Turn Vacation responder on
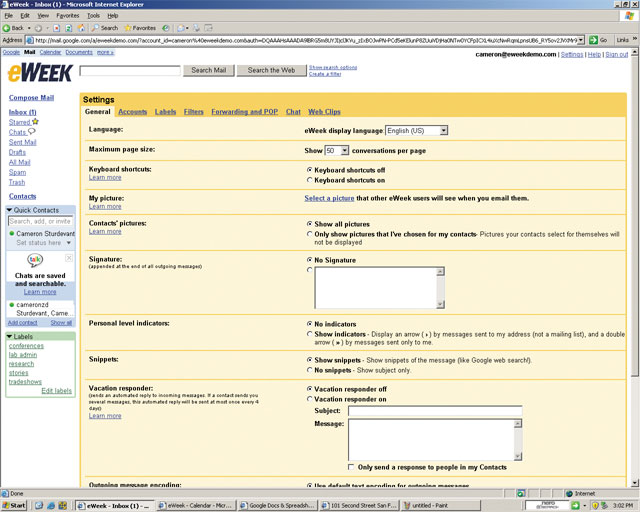Screen dimensions: 640x512 (309, 399)
